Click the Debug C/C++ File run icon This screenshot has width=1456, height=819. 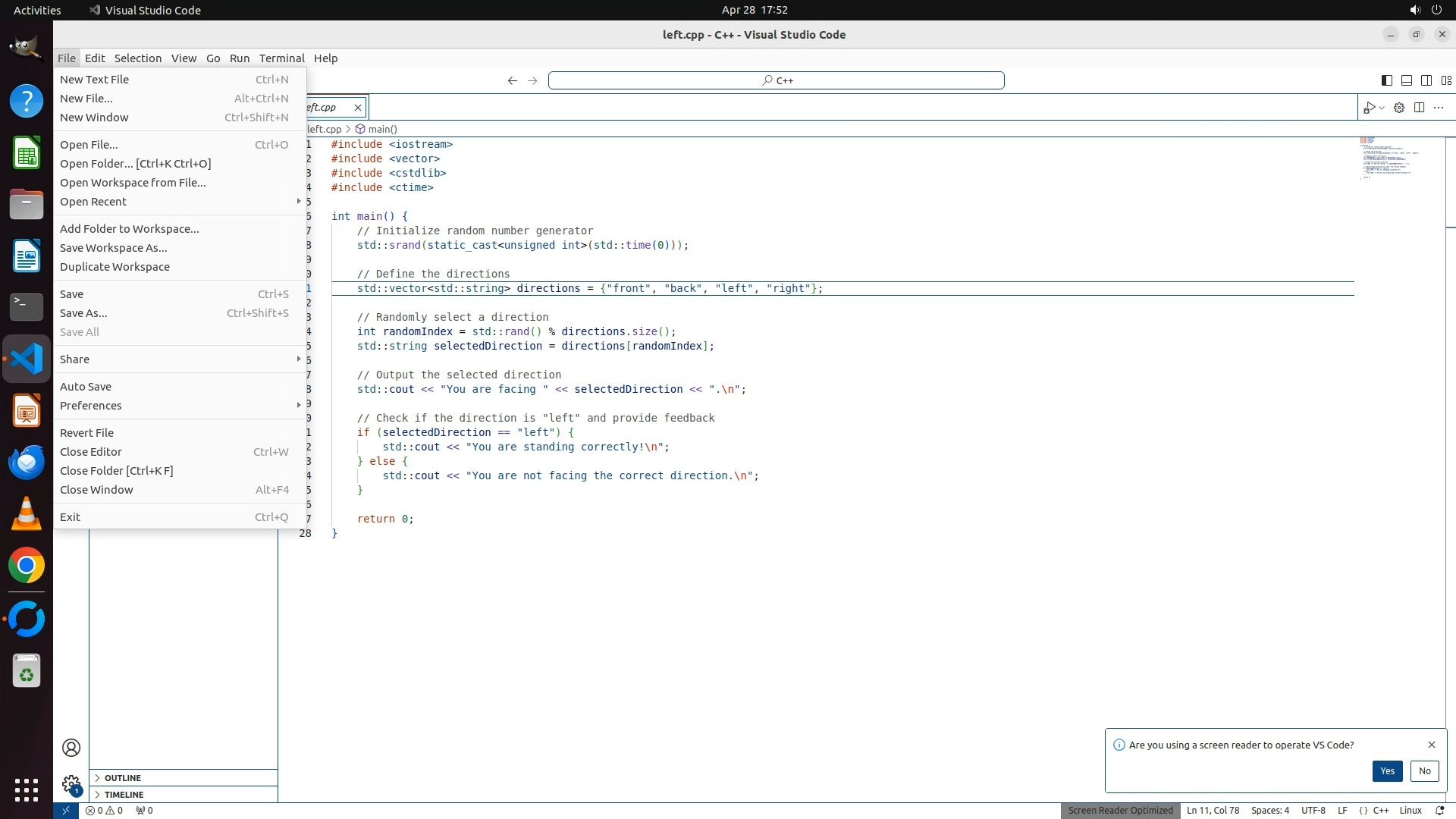[1369, 108]
